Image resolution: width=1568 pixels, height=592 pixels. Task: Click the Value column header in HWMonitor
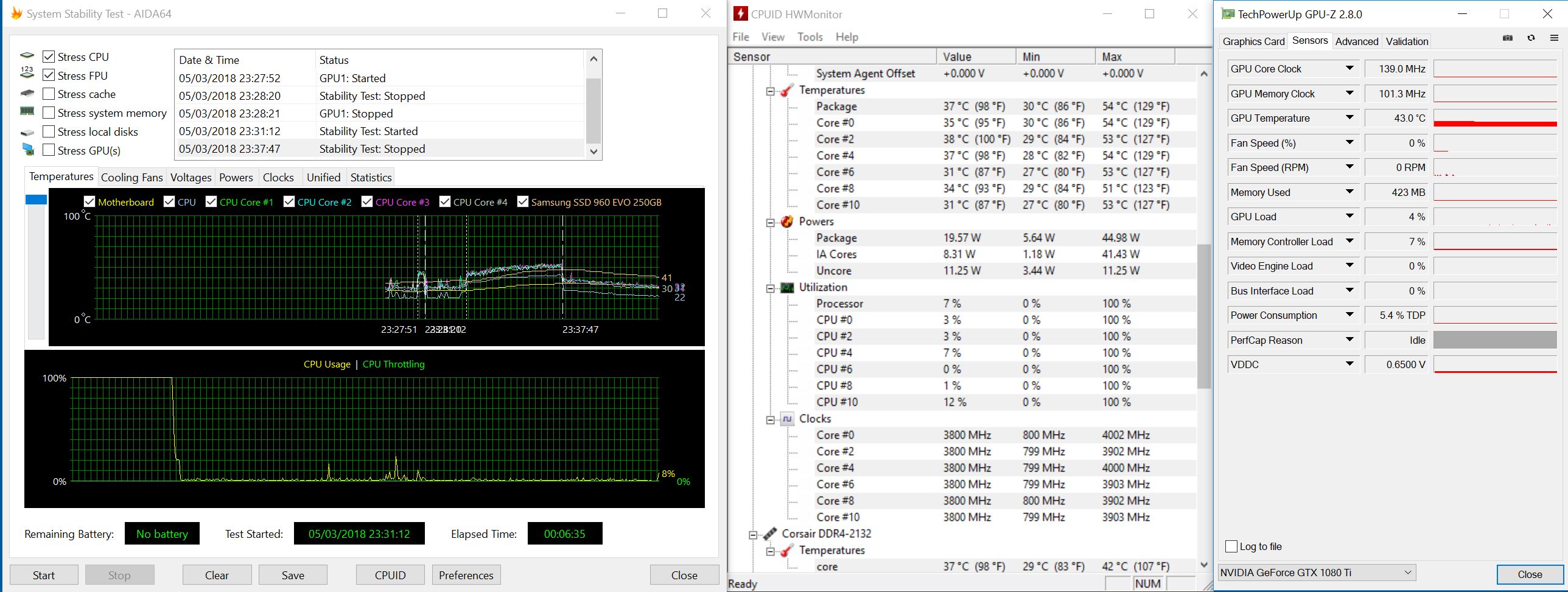coord(976,57)
